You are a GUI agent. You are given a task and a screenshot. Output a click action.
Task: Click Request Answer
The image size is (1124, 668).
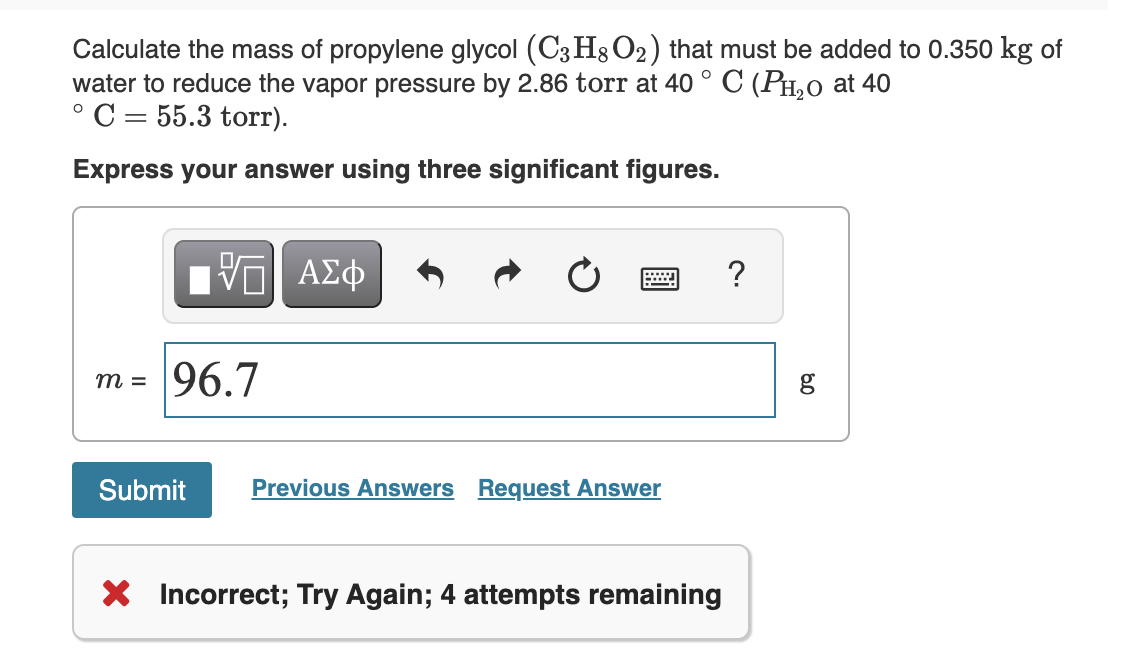(568, 488)
